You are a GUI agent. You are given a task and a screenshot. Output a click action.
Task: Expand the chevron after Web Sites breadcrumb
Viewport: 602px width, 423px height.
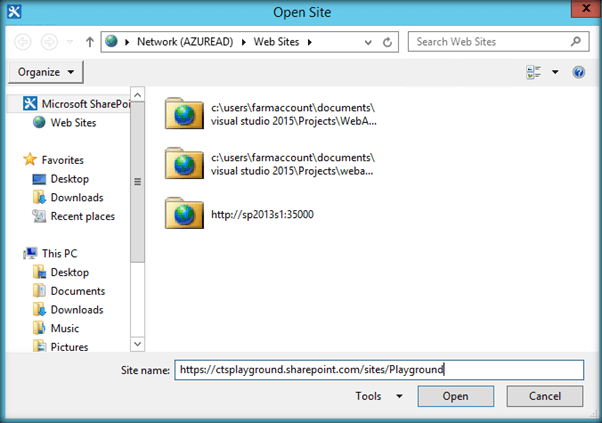click(309, 42)
